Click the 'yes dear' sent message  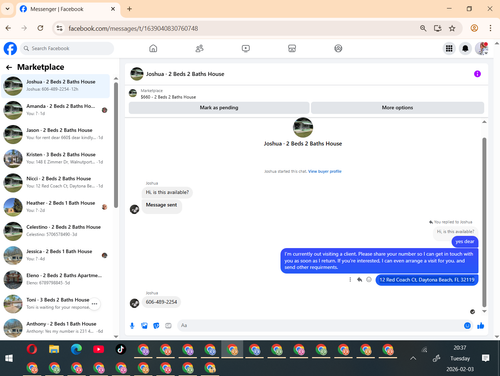coord(465,242)
